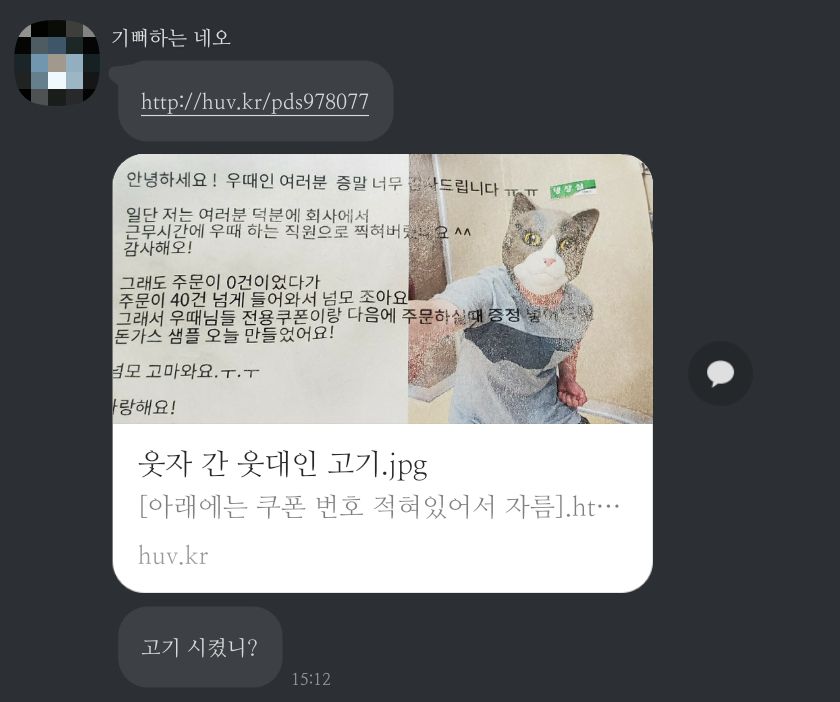This screenshot has height=702, width=840.
Task: Click the 감사해요! line in the letter
Action: [x=158, y=248]
